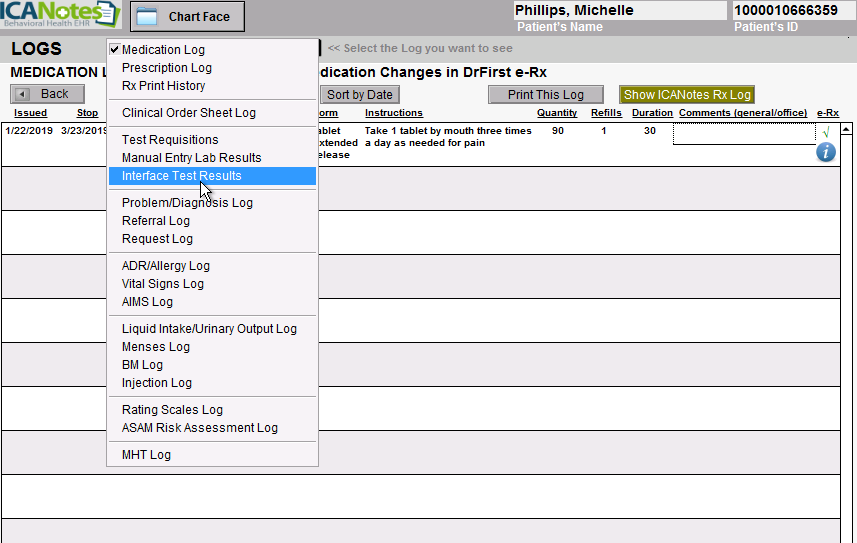Click Sort by Date button
The width and height of the screenshot is (857, 543).
(360, 95)
